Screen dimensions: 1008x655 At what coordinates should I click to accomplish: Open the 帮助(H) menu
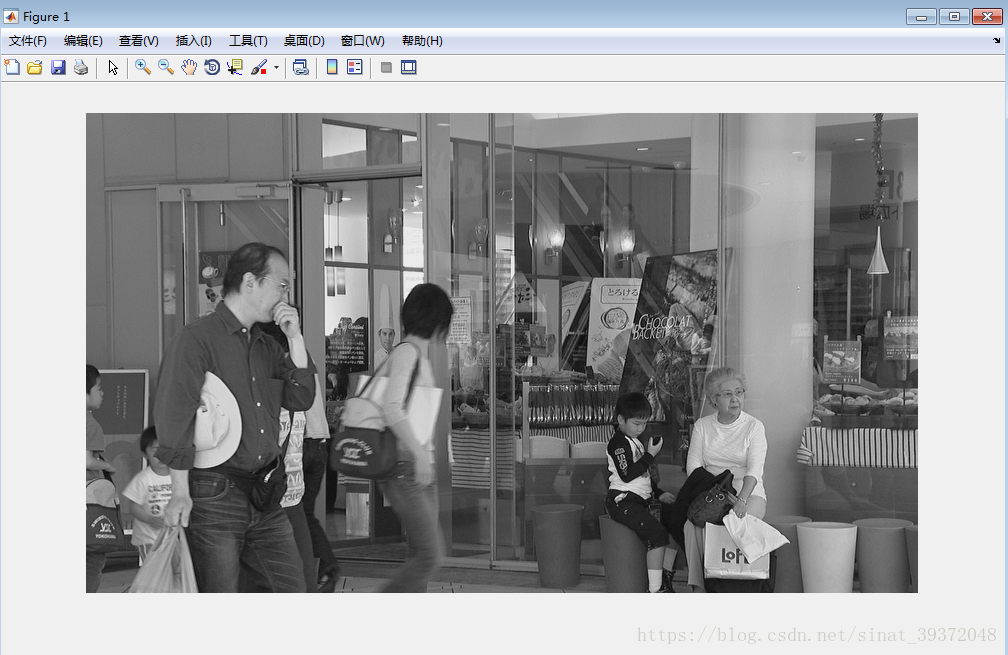pyautogui.click(x=422, y=41)
